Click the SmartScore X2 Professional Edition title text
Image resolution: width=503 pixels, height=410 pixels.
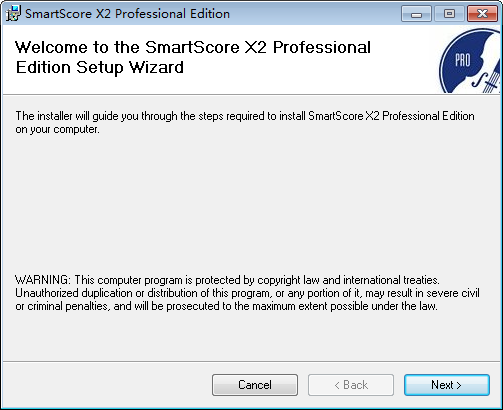pyautogui.click(x=127, y=14)
